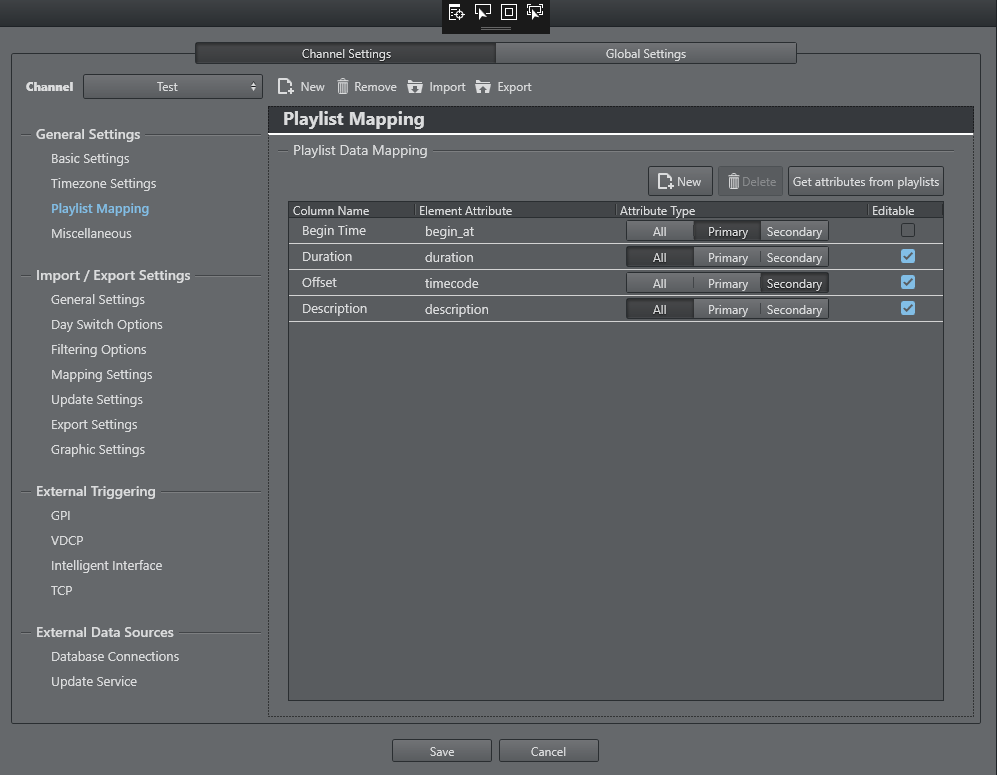Click the first icon in the top floating toolbar
Image resolution: width=997 pixels, height=775 pixels.
[456, 12]
